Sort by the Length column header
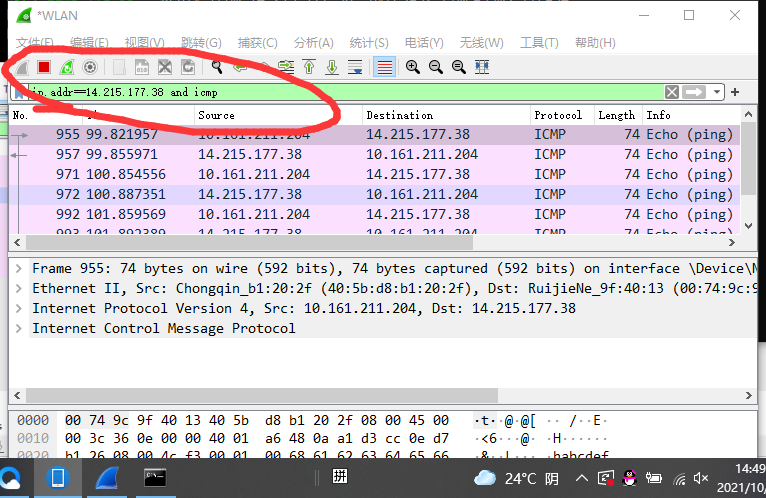 click(617, 115)
